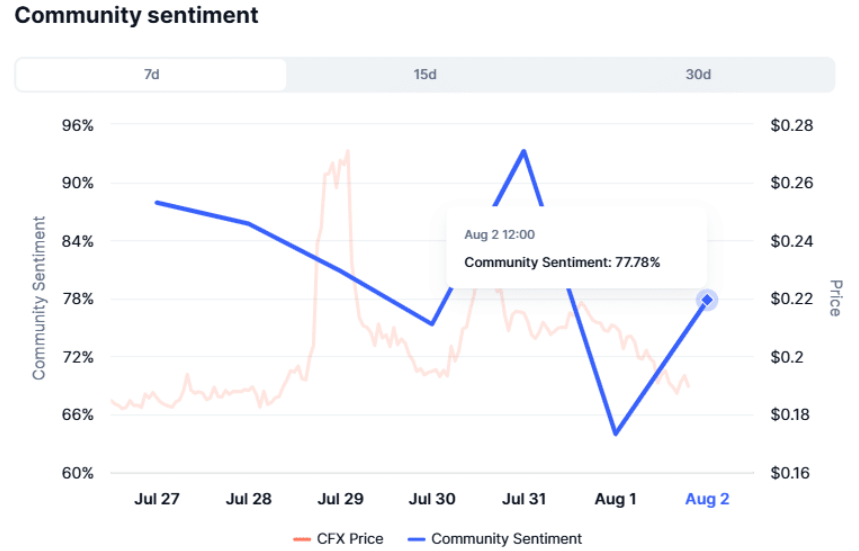Click the orange CFX Price legend line
This screenshot has height=551, width=859.
[x=302, y=539]
